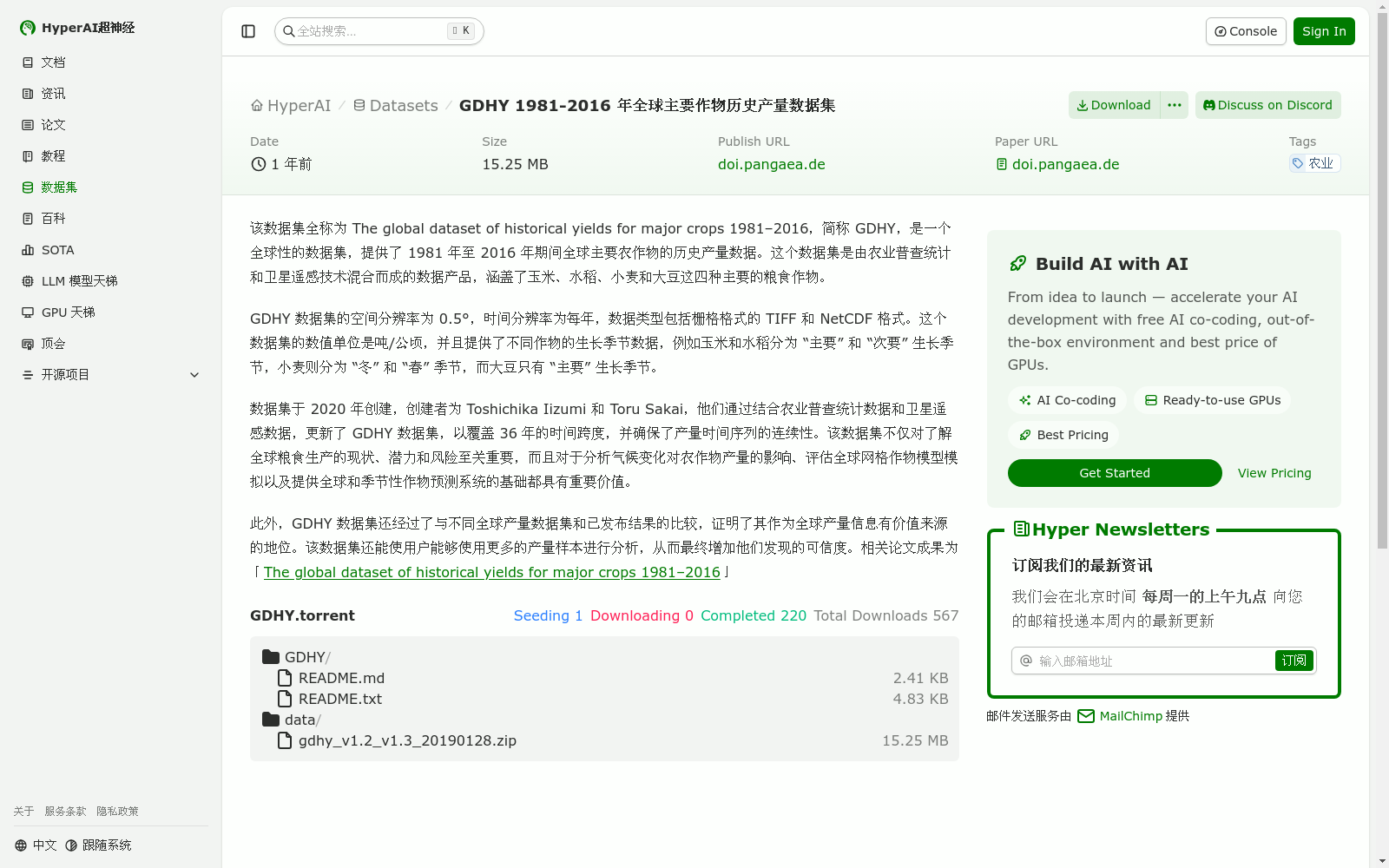Open the 教程 sidebar item
This screenshot has width=1389, height=868.
click(x=111, y=156)
